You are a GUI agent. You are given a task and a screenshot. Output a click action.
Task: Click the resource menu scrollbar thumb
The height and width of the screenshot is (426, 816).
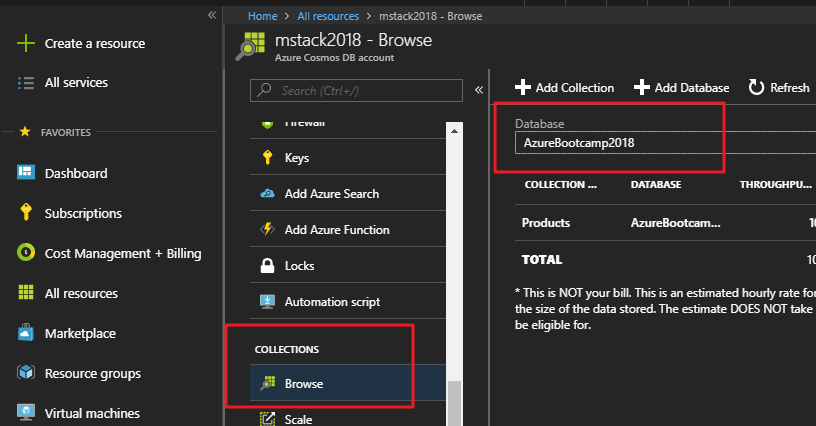(454, 403)
